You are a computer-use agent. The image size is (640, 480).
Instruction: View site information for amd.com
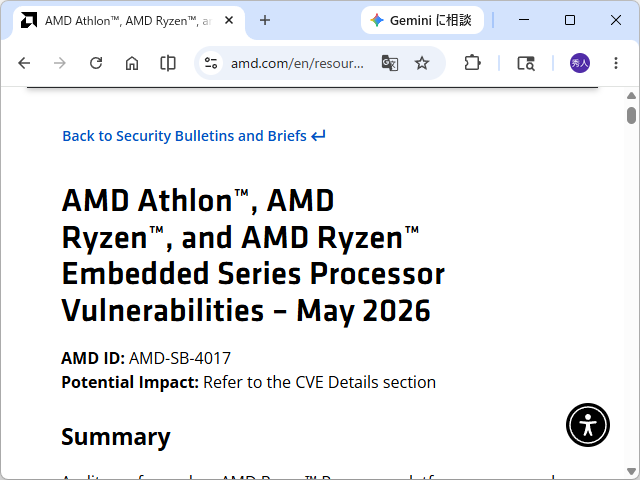(x=211, y=63)
